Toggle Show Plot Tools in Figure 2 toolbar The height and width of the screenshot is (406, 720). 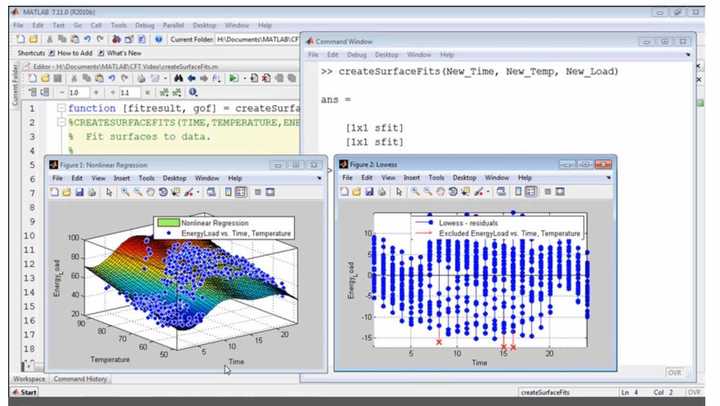pyautogui.click(x=560, y=192)
